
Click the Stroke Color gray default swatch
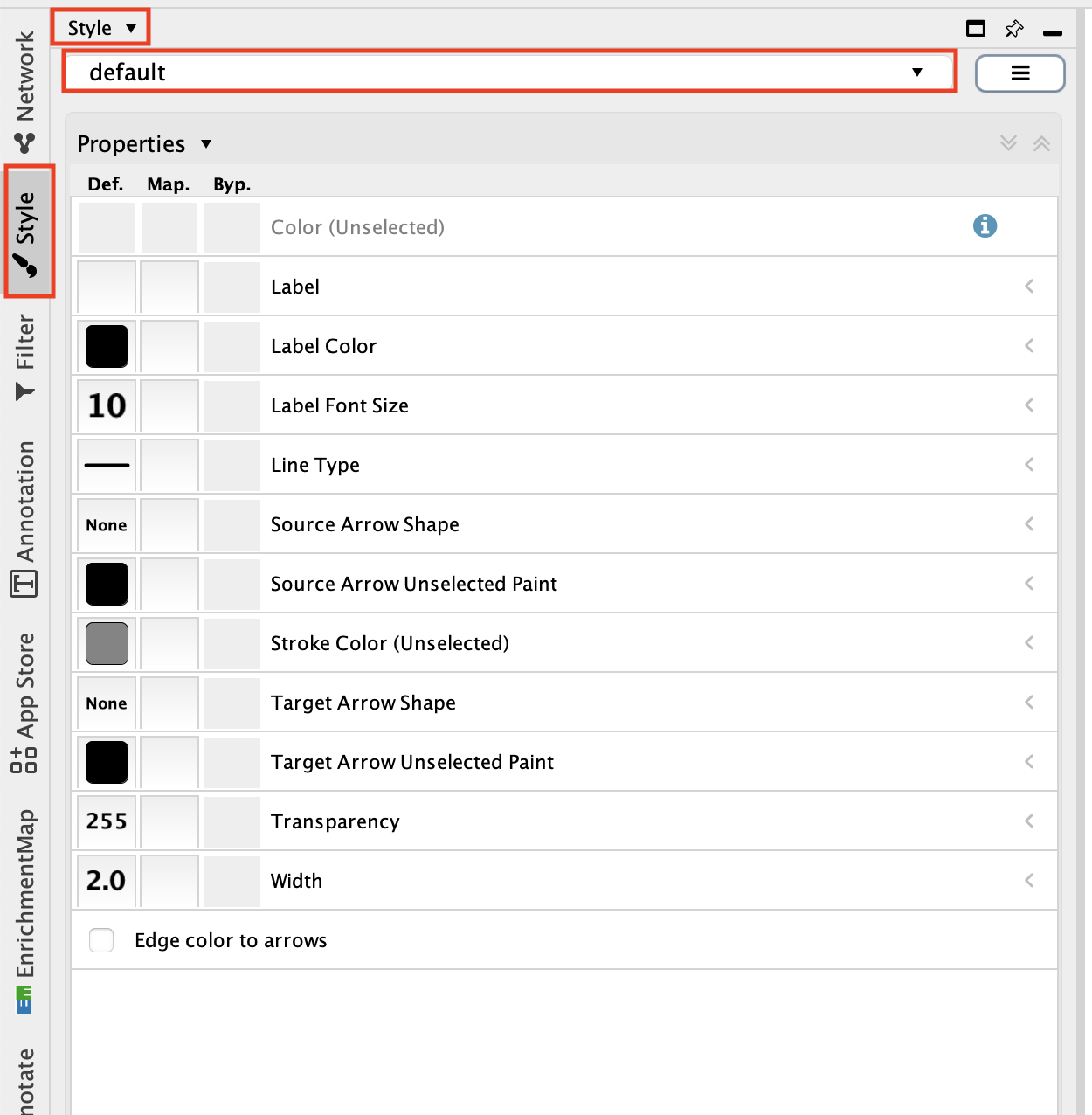pos(107,643)
